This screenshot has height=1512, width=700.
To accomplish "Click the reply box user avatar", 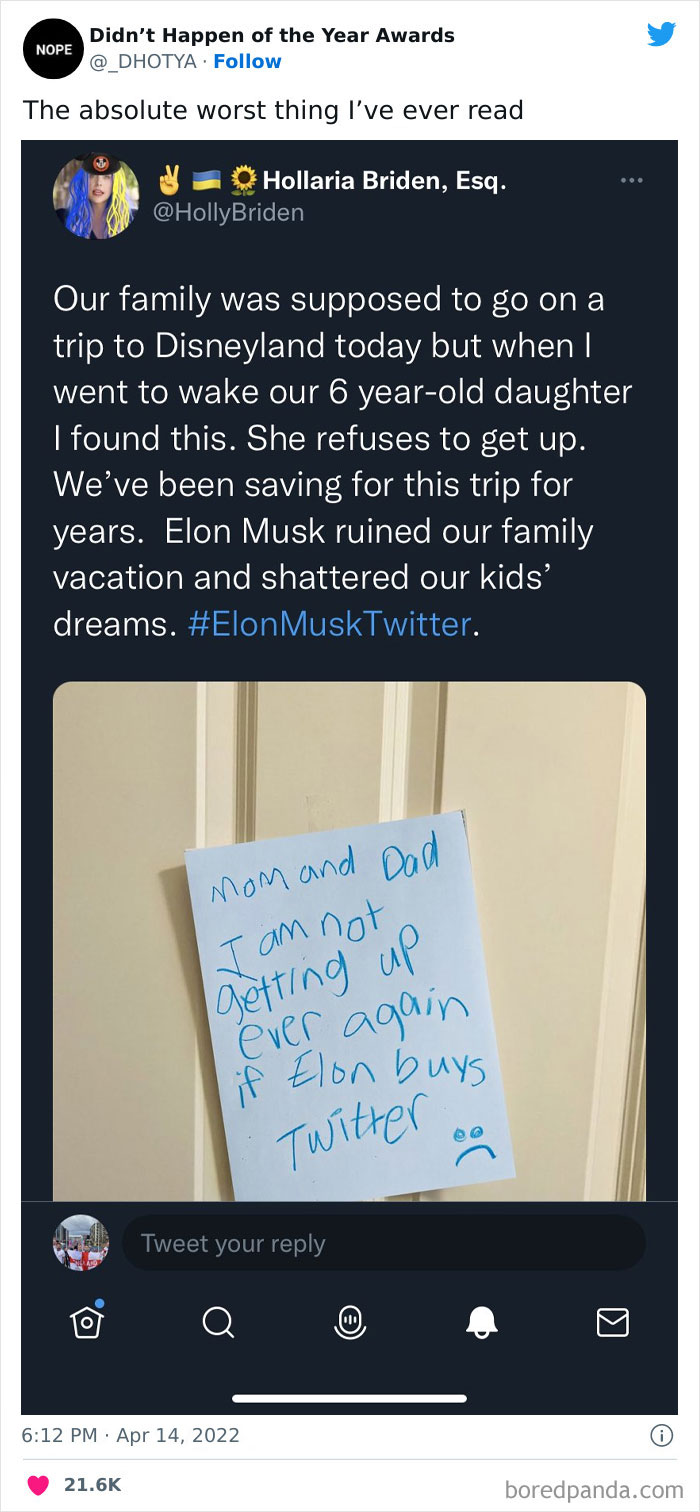I will point(80,1243).
